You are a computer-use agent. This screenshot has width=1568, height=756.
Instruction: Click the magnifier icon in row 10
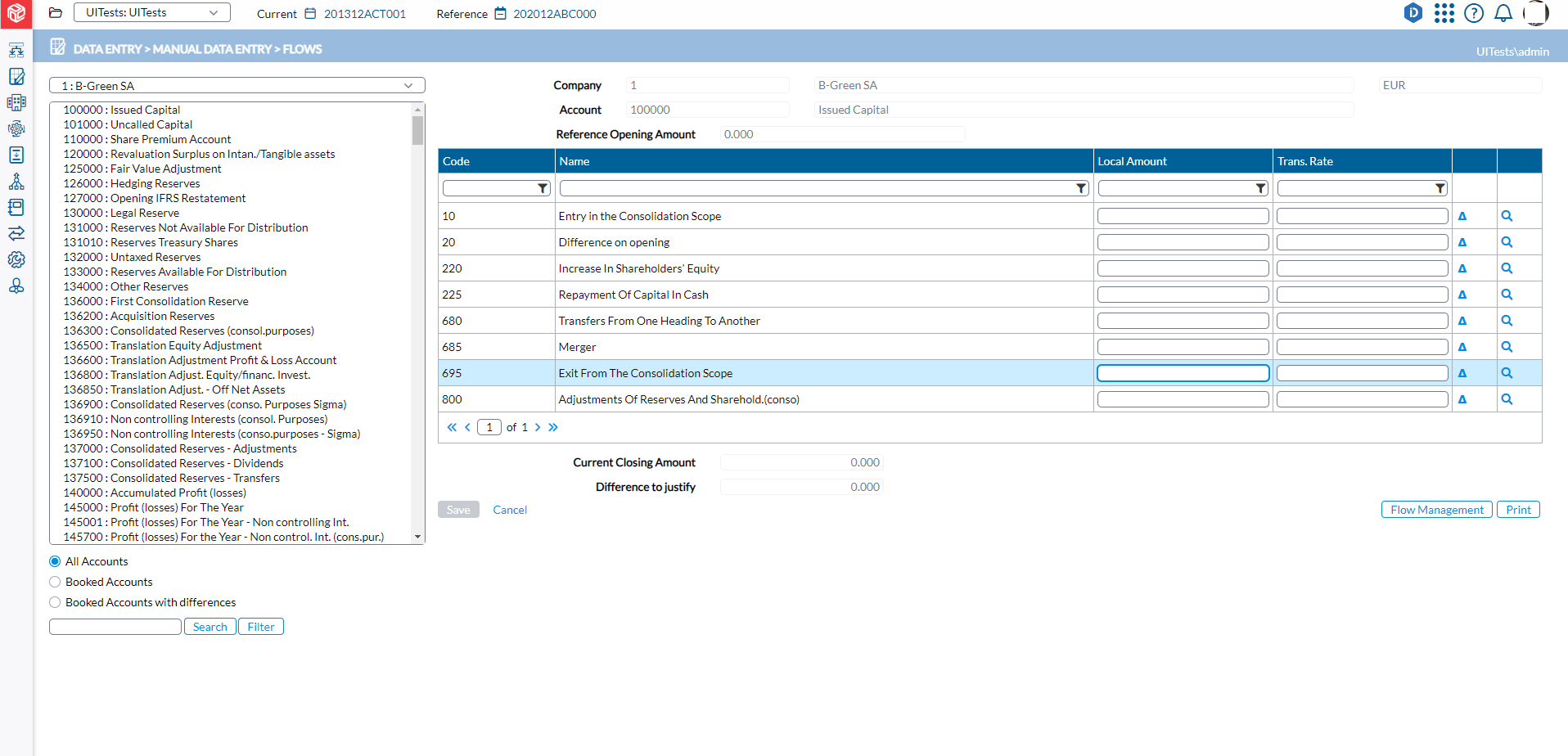pyautogui.click(x=1507, y=216)
